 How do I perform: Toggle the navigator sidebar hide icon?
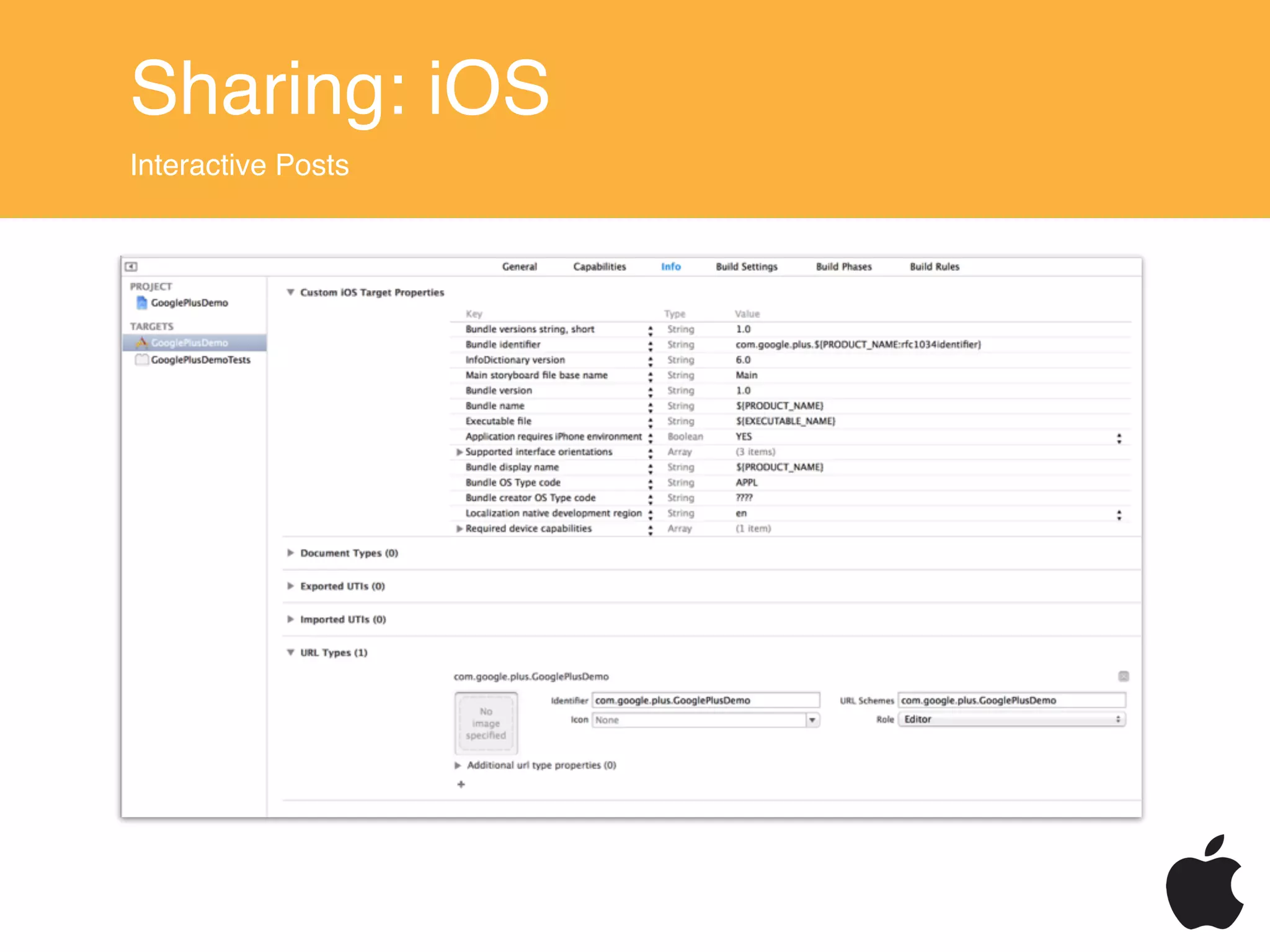pyautogui.click(x=131, y=267)
